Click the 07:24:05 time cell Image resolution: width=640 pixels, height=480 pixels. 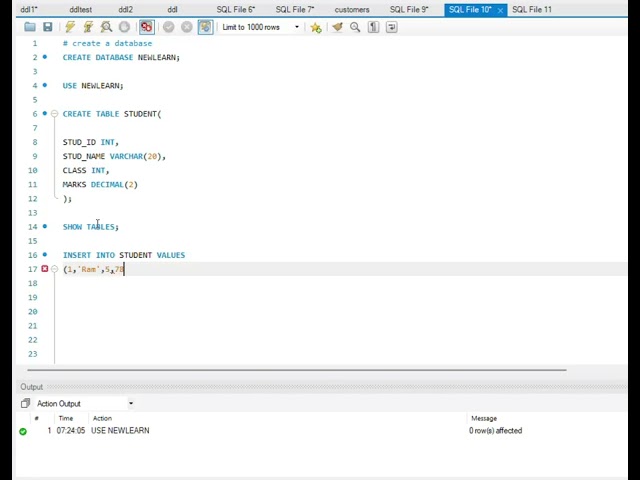tap(71, 431)
